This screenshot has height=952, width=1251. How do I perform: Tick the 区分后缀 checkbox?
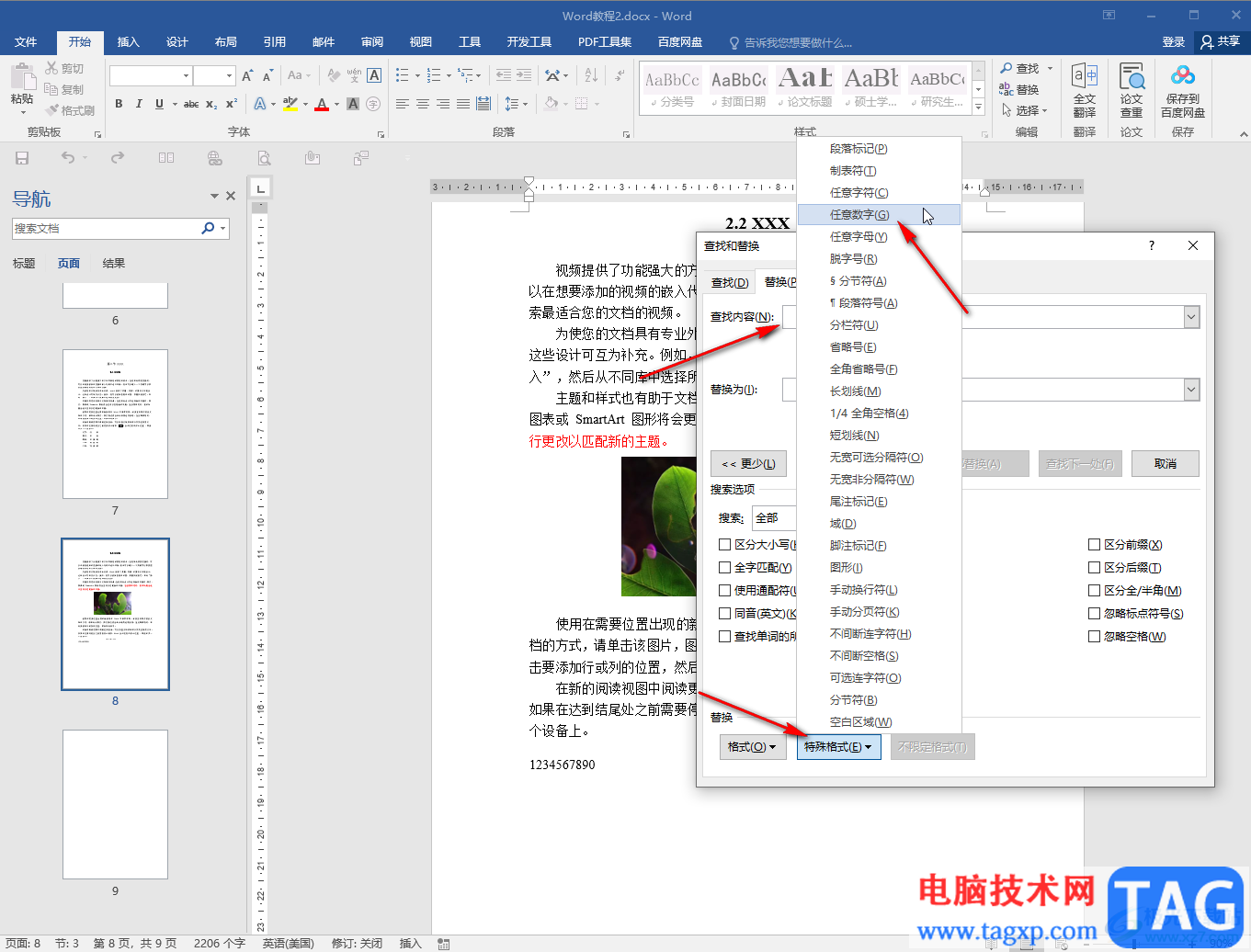pyautogui.click(x=1095, y=568)
